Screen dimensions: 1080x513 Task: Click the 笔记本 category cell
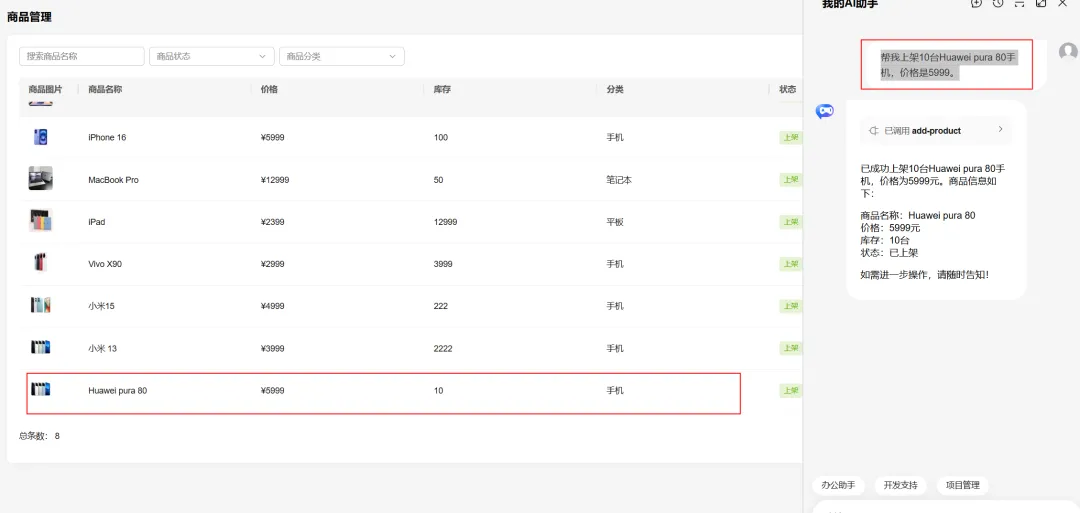pyautogui.click(x=619, y=180)
